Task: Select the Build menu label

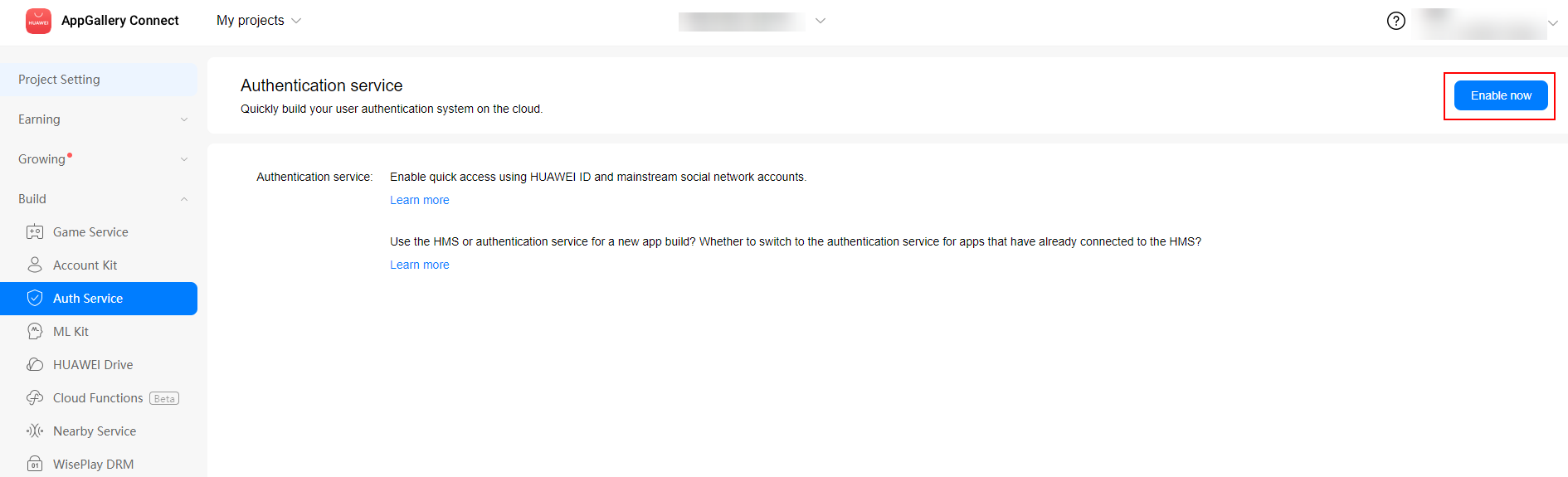Action: (x=32, y=199)
